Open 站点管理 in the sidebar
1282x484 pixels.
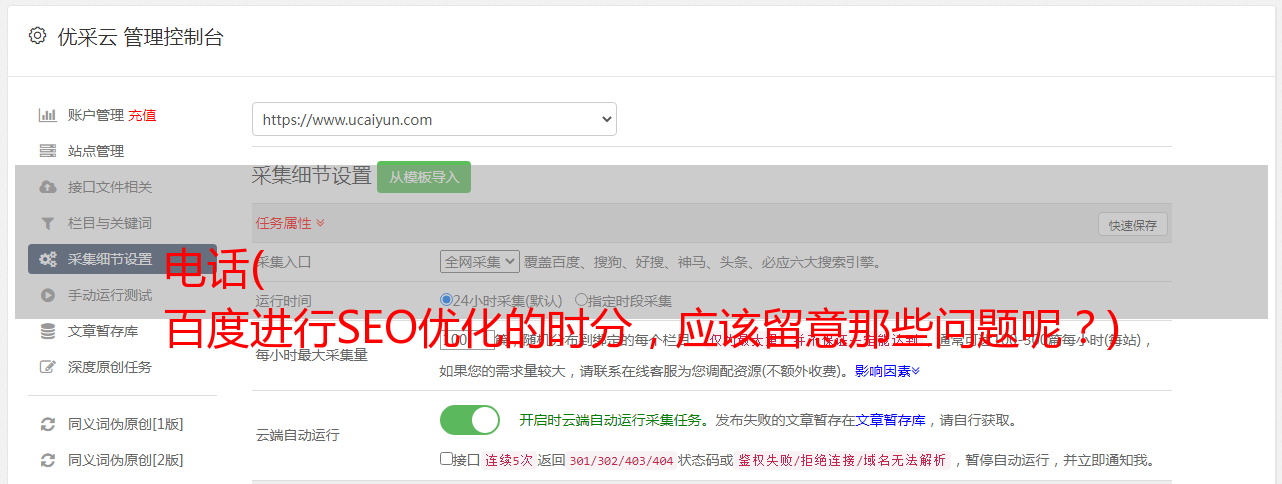96,151
